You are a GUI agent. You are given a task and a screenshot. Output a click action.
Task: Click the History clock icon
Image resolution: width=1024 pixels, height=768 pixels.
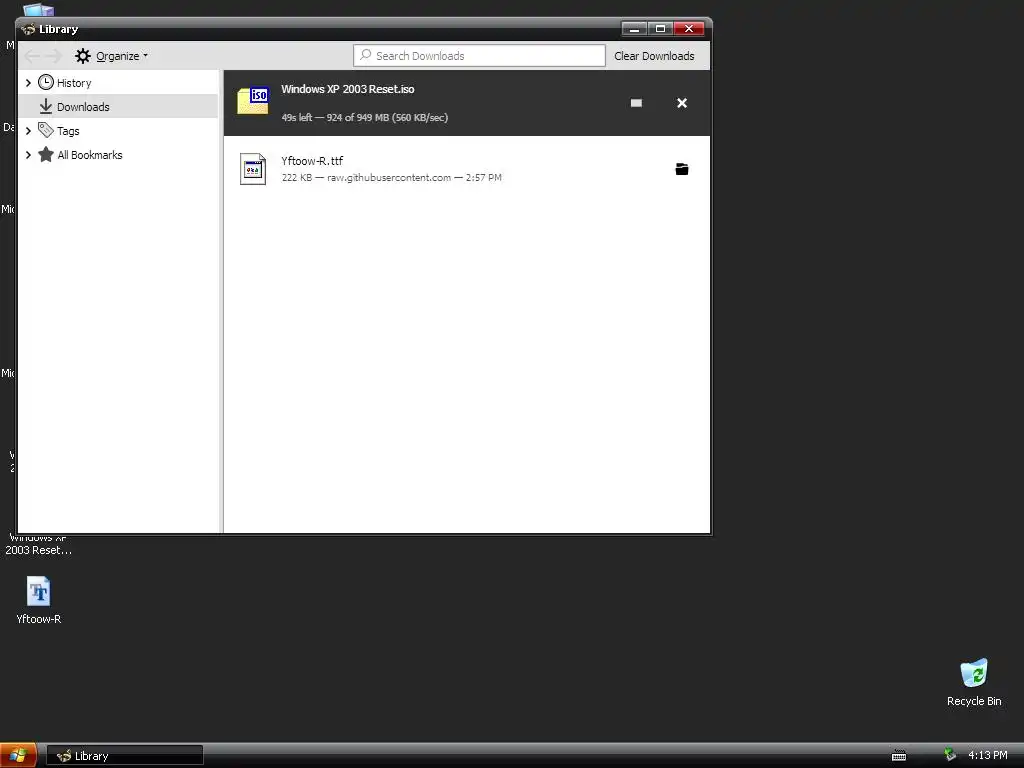coord(46,82)
